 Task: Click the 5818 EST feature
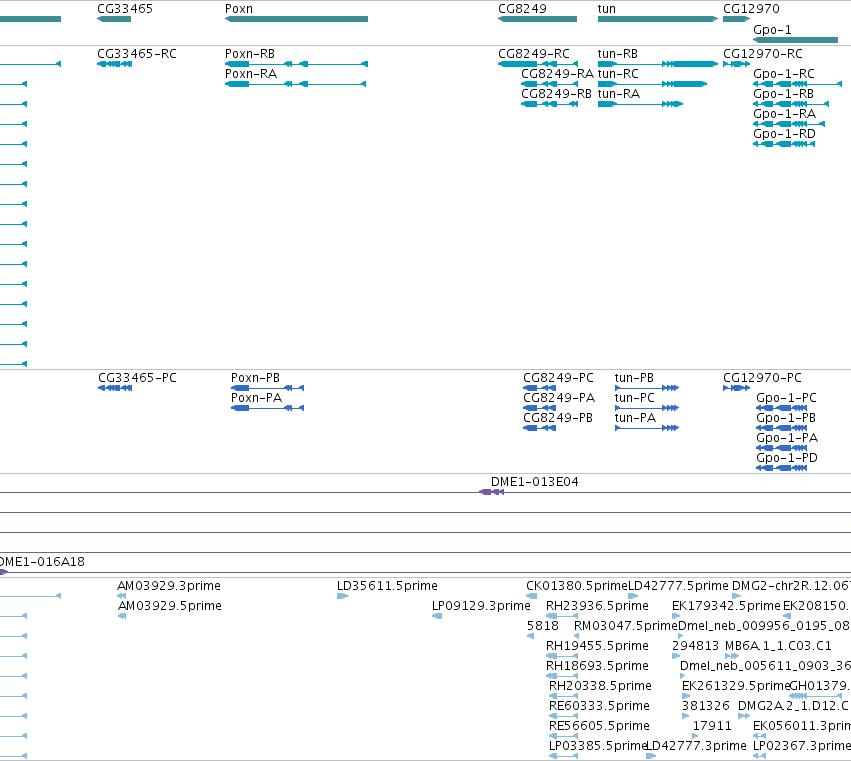click(x=530, y=636)
